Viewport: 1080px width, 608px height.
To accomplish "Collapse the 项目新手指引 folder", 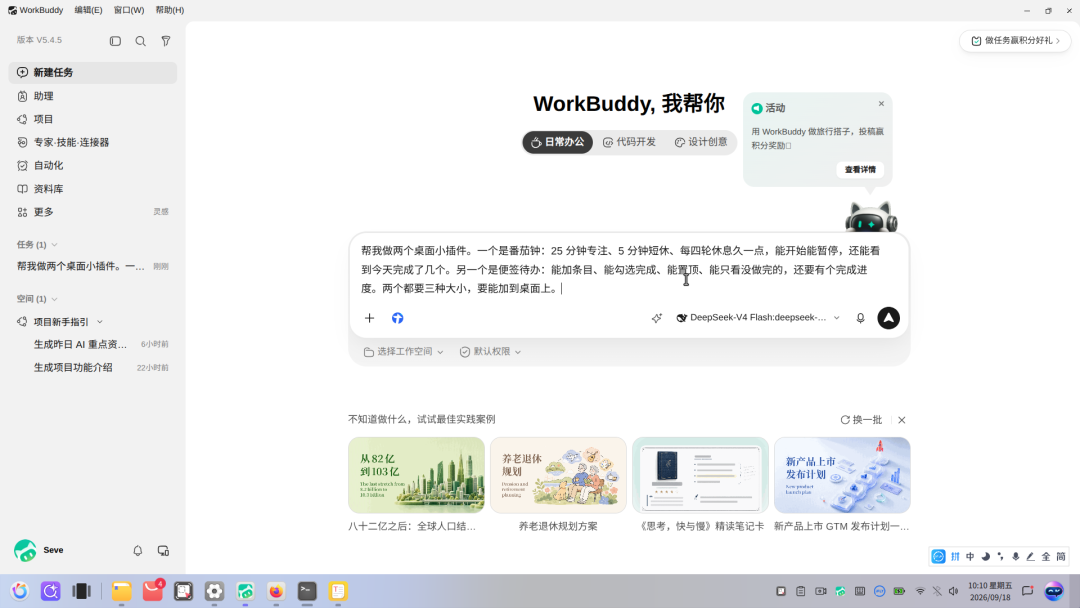I will [x=100, y=322].
